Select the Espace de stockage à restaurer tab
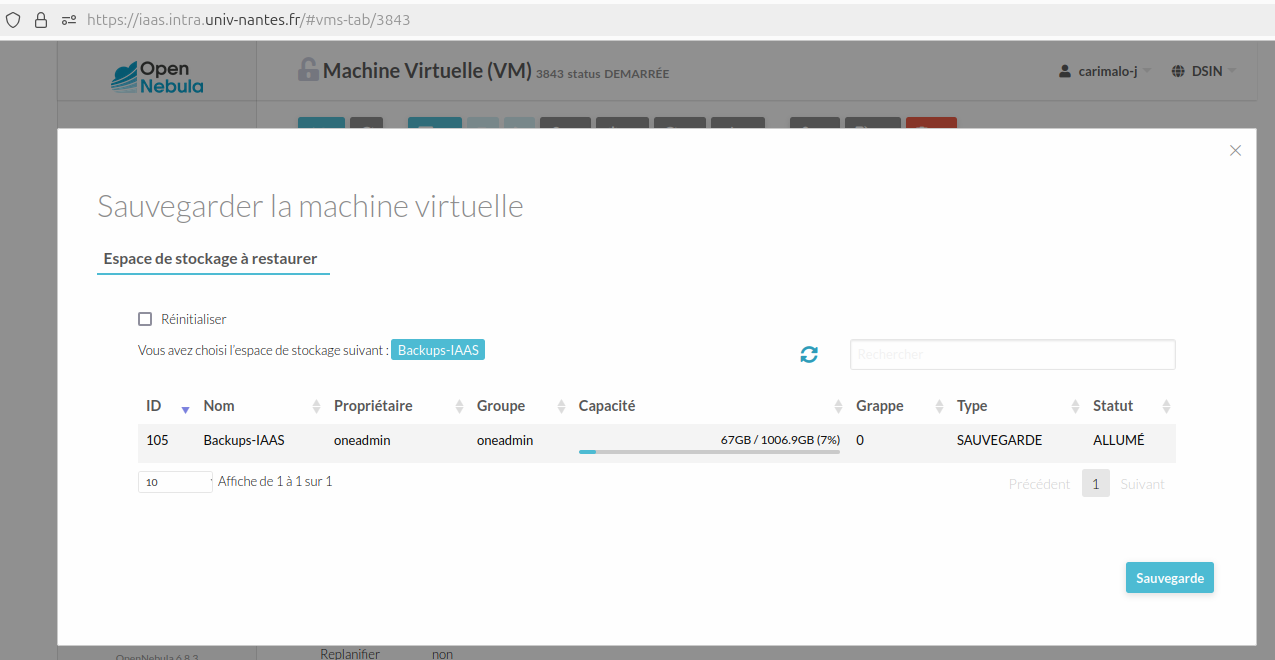 pyautogui.click(x=213, y=258)
